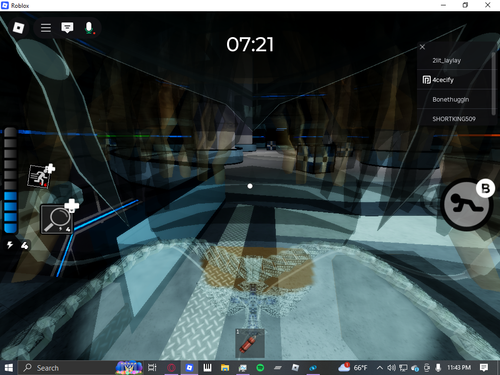Restore down the Roblox window
The image size is (500, 375).
click(465, 5)
